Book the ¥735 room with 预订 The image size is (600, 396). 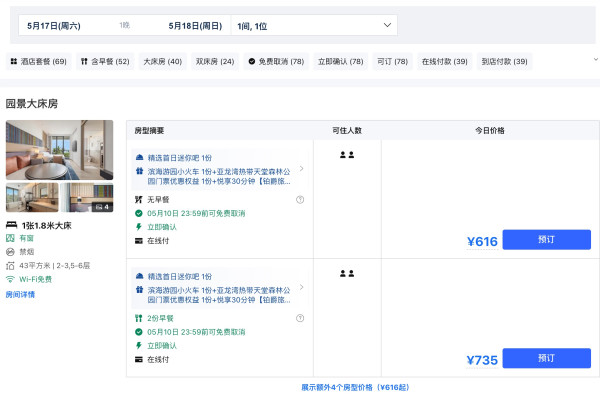tap(546, 358)
